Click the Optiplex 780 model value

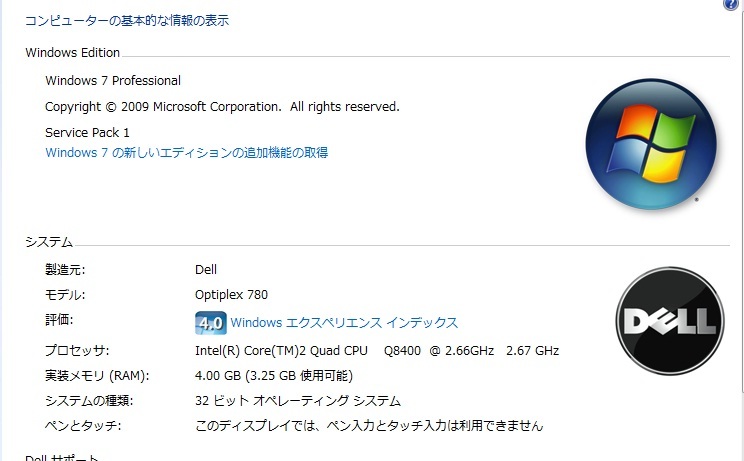[x=231, y=295]
